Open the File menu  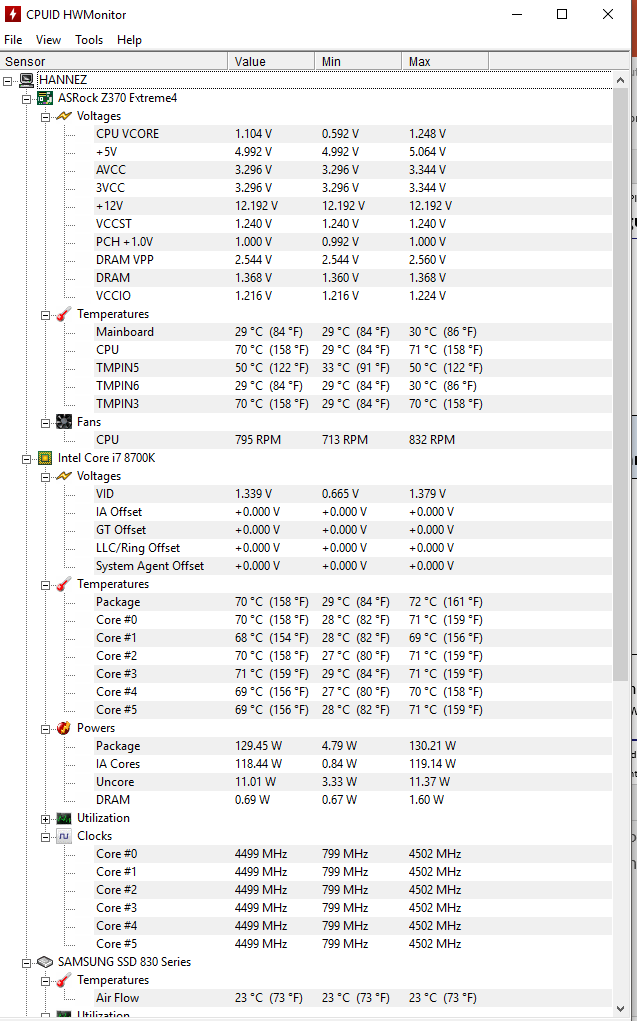coord(13,40)
